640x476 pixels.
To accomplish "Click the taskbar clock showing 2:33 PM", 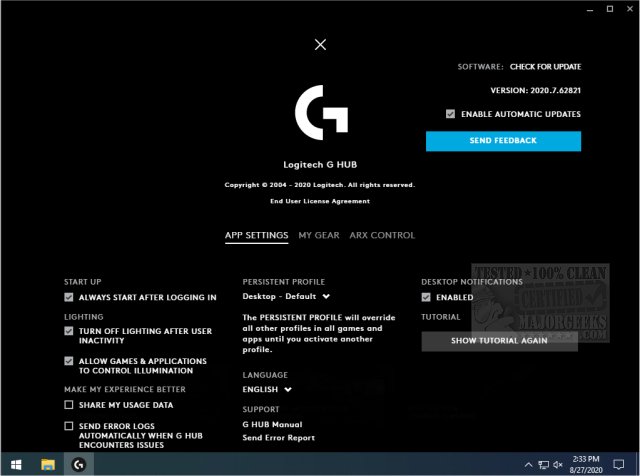I will (586, 464).
